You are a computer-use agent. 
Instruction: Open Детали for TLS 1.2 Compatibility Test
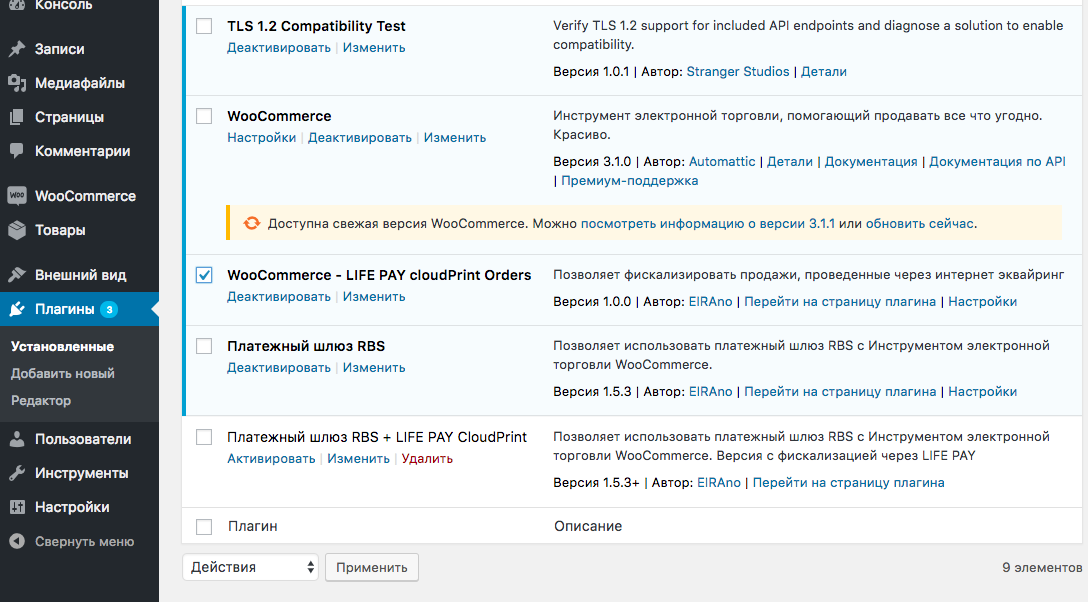tap(824, 71)
